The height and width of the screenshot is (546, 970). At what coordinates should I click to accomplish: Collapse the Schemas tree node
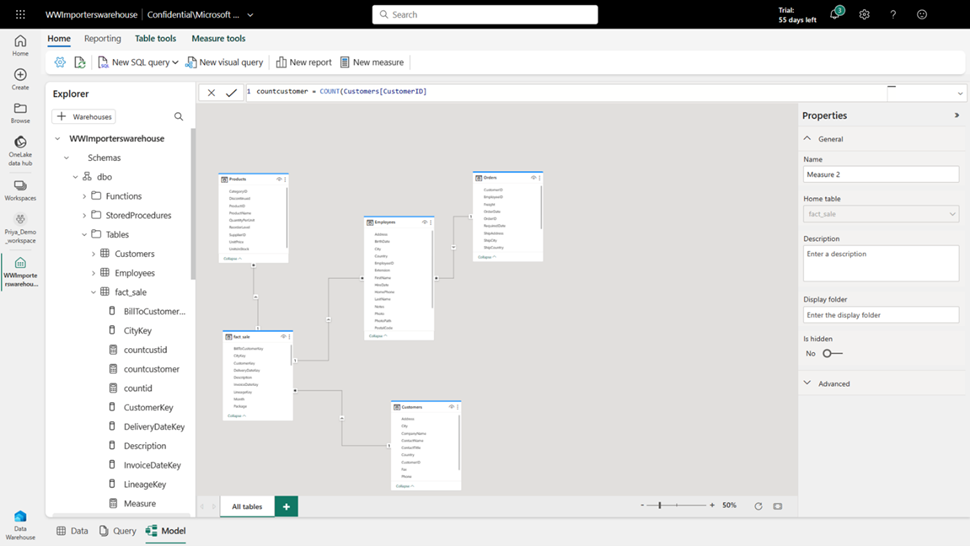pos(67,158)
